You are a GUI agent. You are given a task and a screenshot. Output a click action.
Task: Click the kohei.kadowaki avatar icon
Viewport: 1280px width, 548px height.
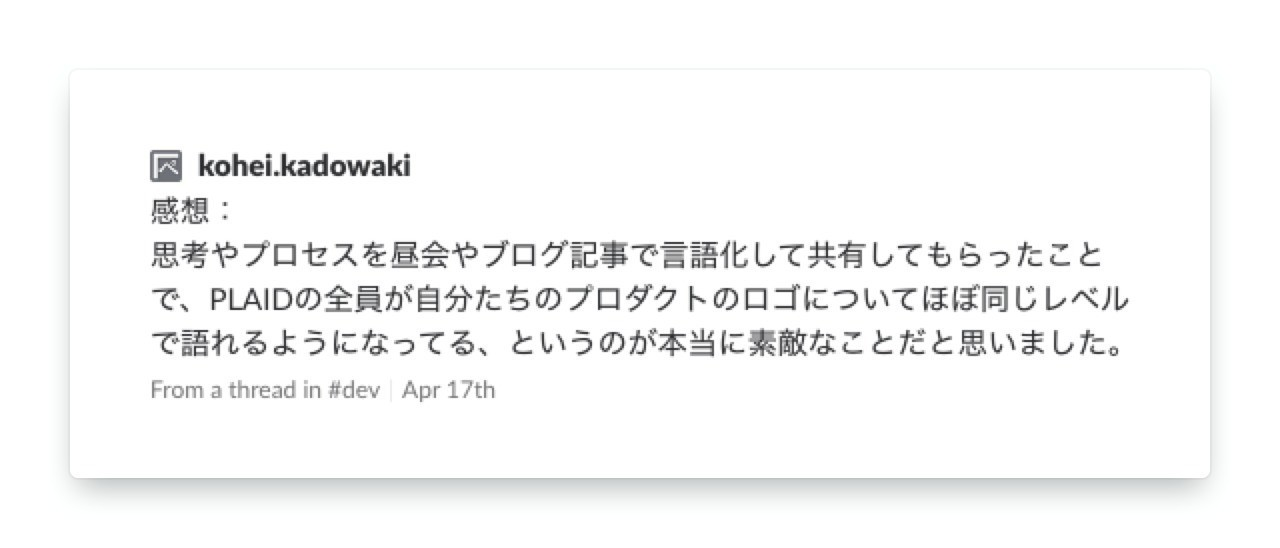click(x=166, y=166)
